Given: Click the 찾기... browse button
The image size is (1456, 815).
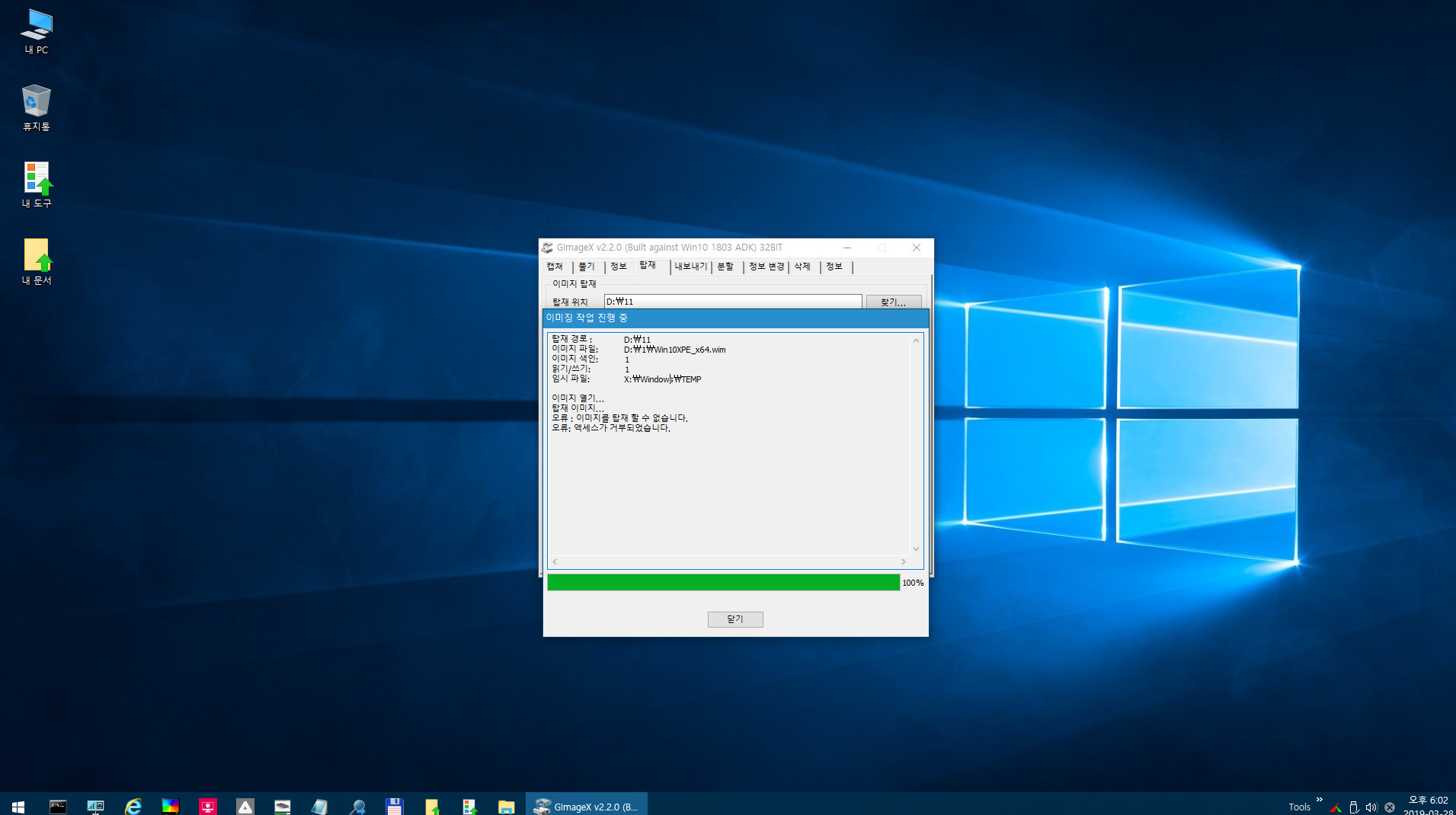Looking at the screenshot, I should pyautogui.click(x=894, y=302).
